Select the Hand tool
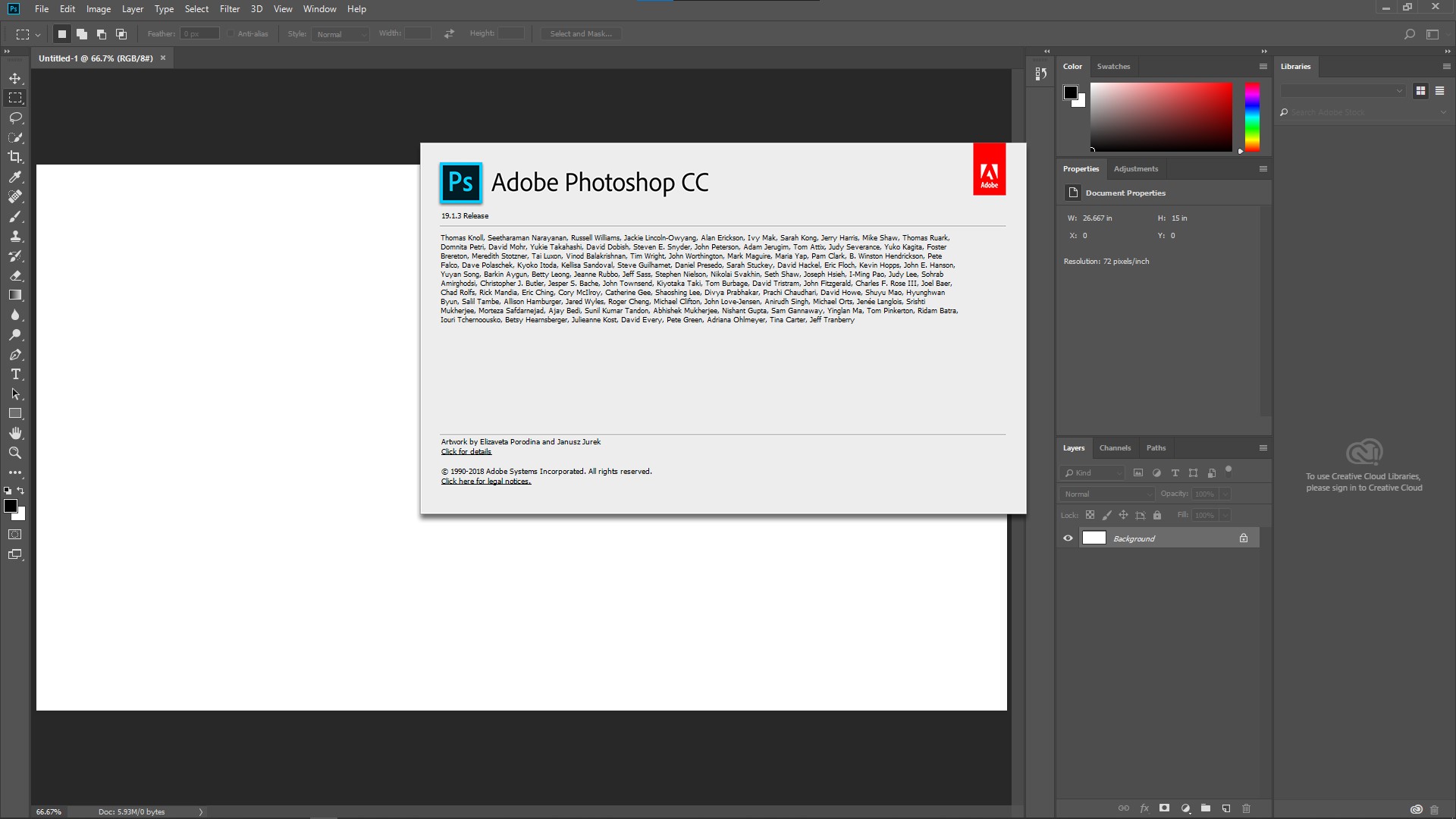 point(15,433)
